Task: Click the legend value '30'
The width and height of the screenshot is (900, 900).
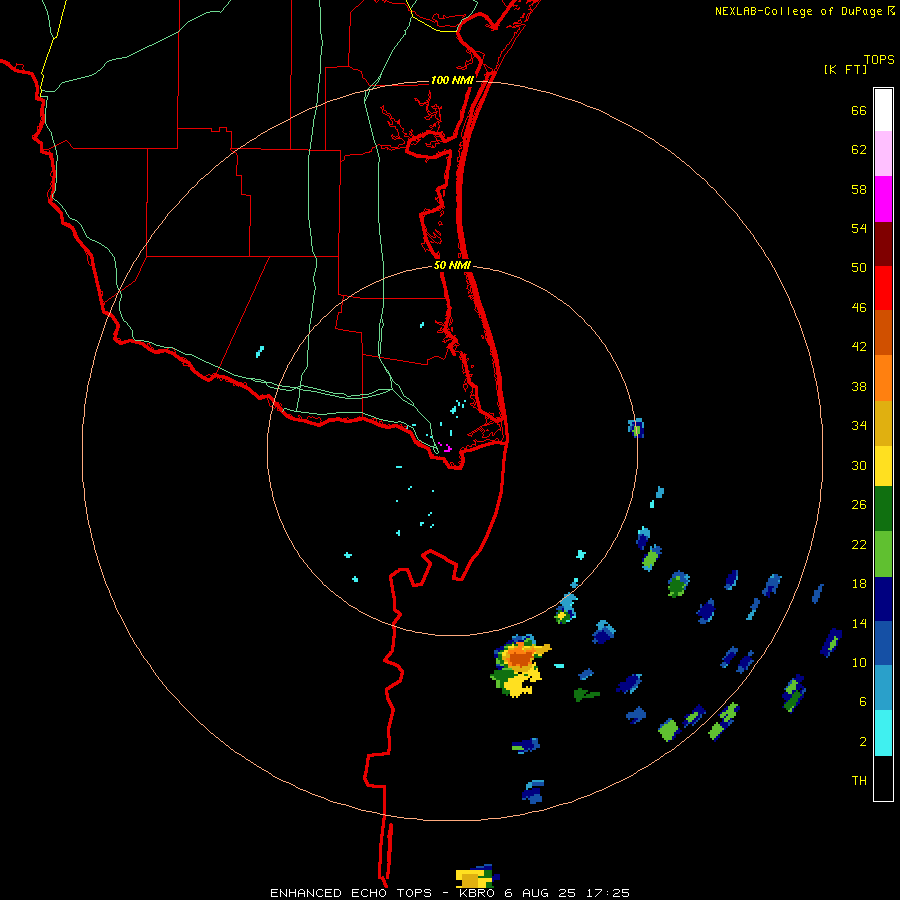Action: pyautogui.click(x=859, y=465)
